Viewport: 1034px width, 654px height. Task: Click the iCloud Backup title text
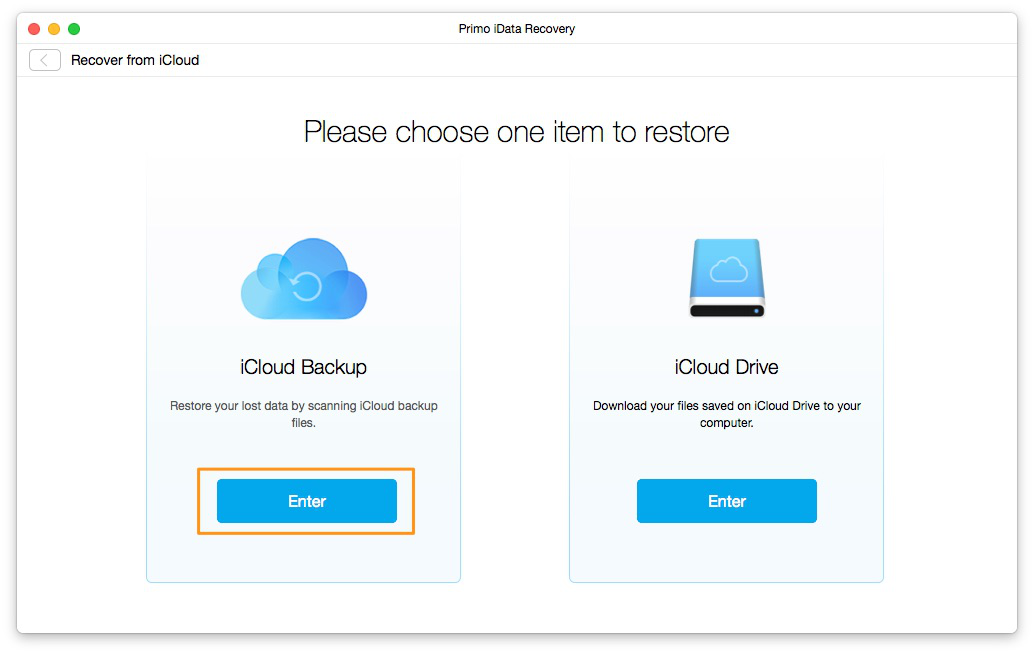click(x=303, y=367)
